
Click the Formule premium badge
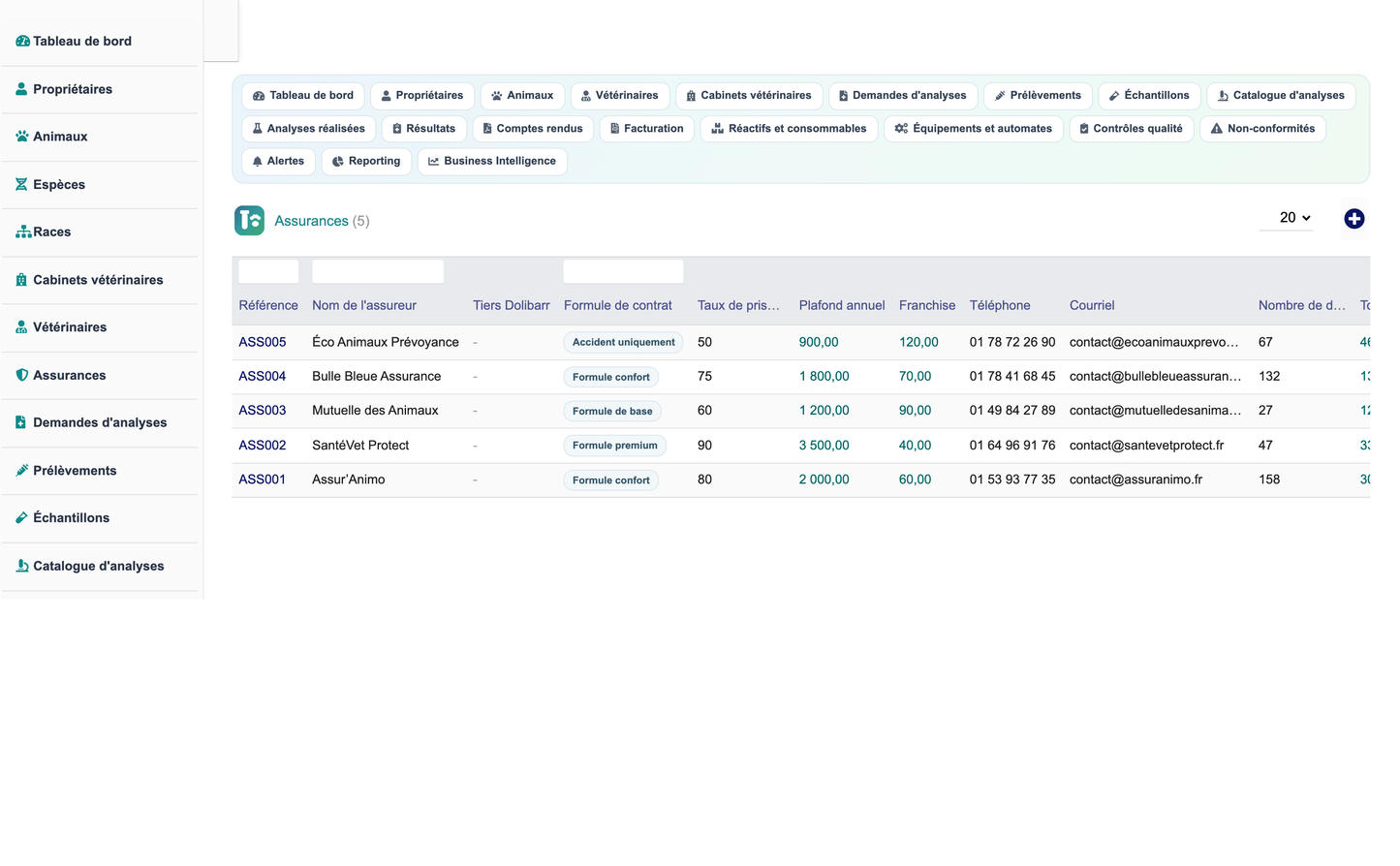(615, 446)
